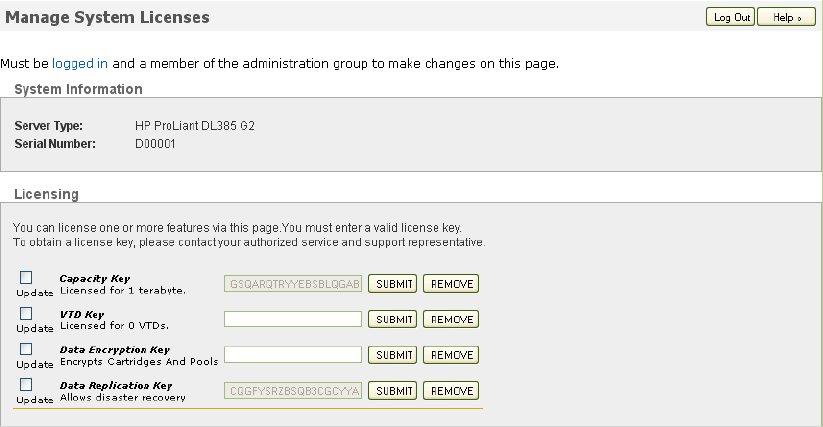Remove the Data Replication Key
Image resolution: width=823 pixels, height=427 pixels.
[x=451, y=390]
